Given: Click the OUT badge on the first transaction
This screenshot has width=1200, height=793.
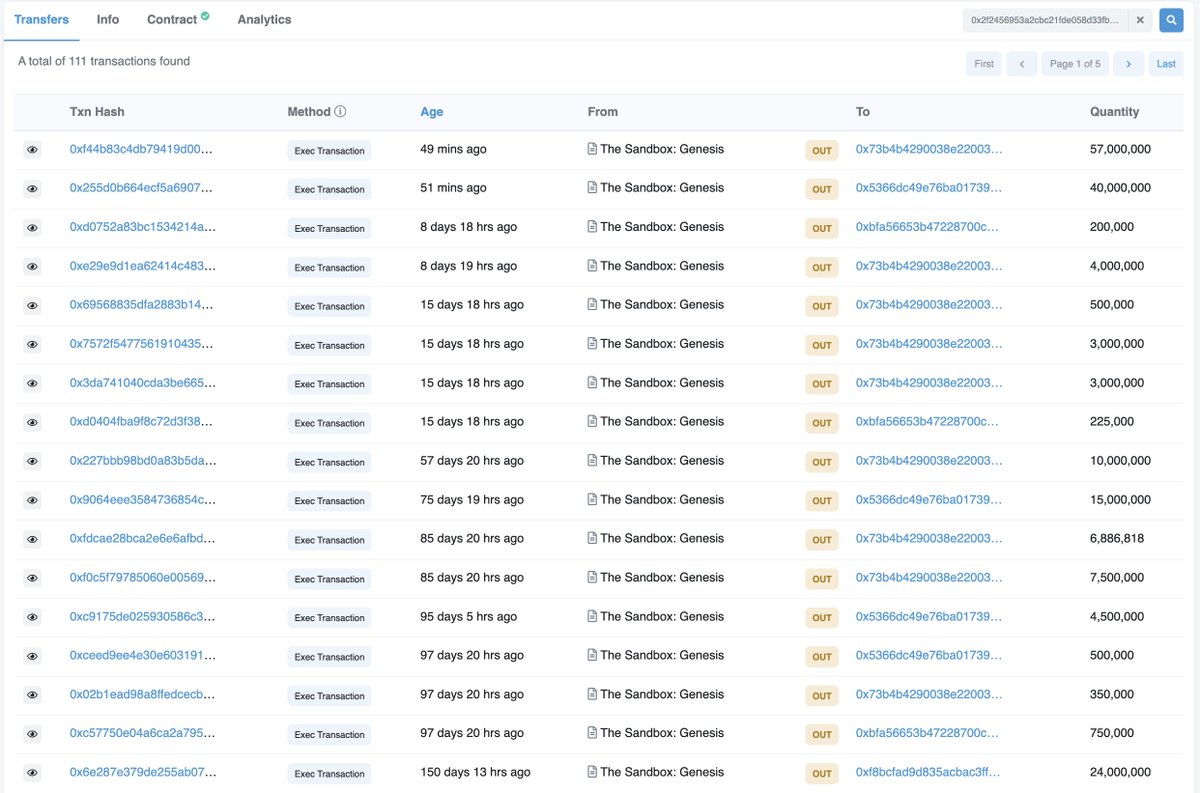Looking at the screenshot, I should [821, 150].
